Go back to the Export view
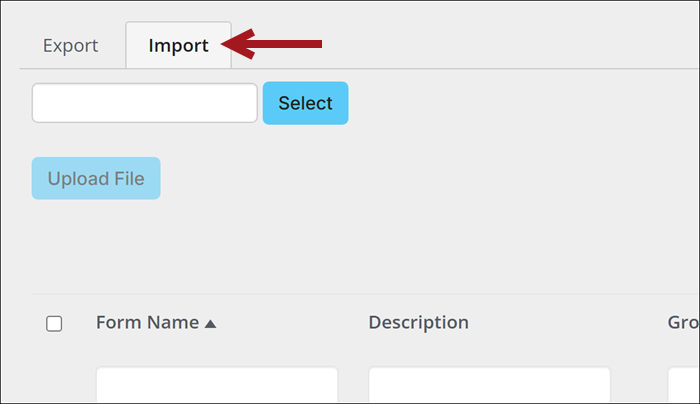 71,46
